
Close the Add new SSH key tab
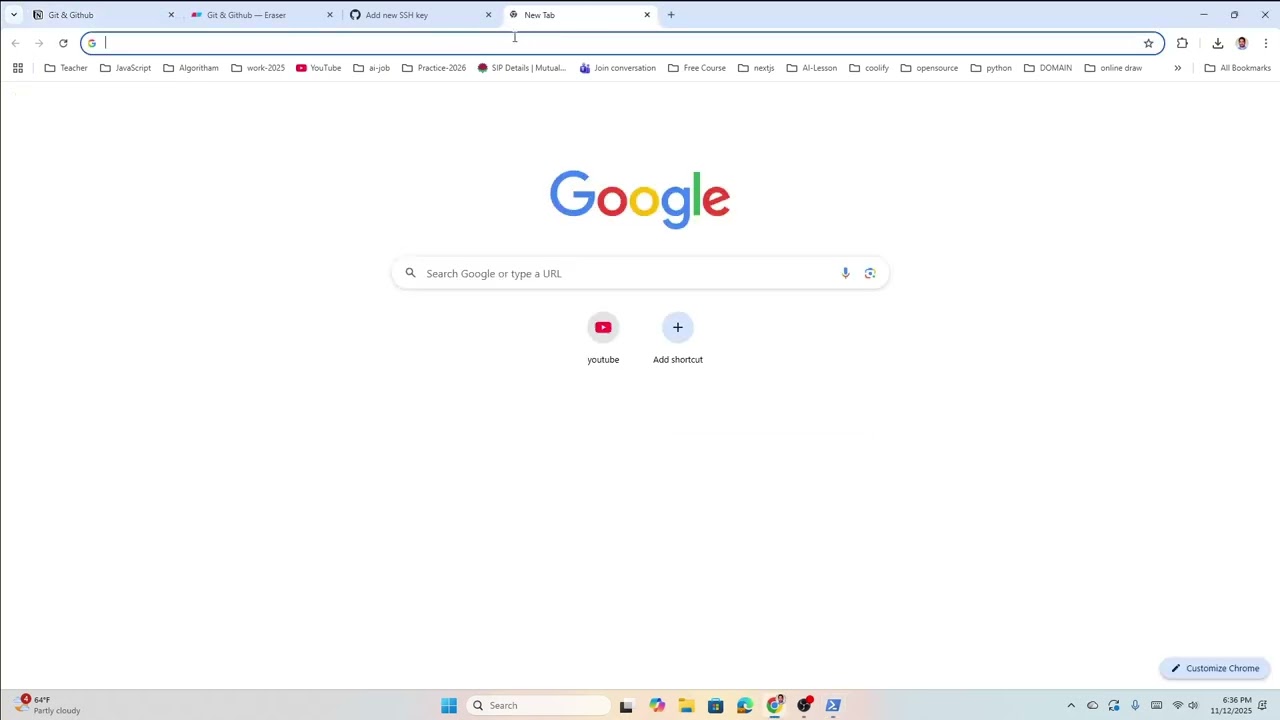[488, 15]
